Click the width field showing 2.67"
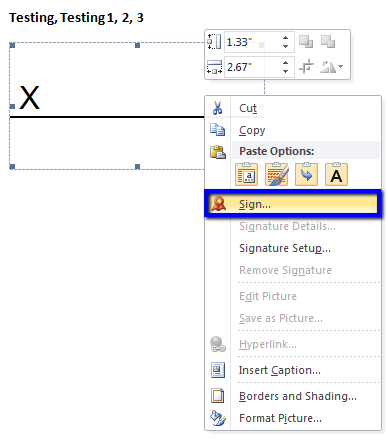Screen dimensions: 388x440 click(253, 67)
